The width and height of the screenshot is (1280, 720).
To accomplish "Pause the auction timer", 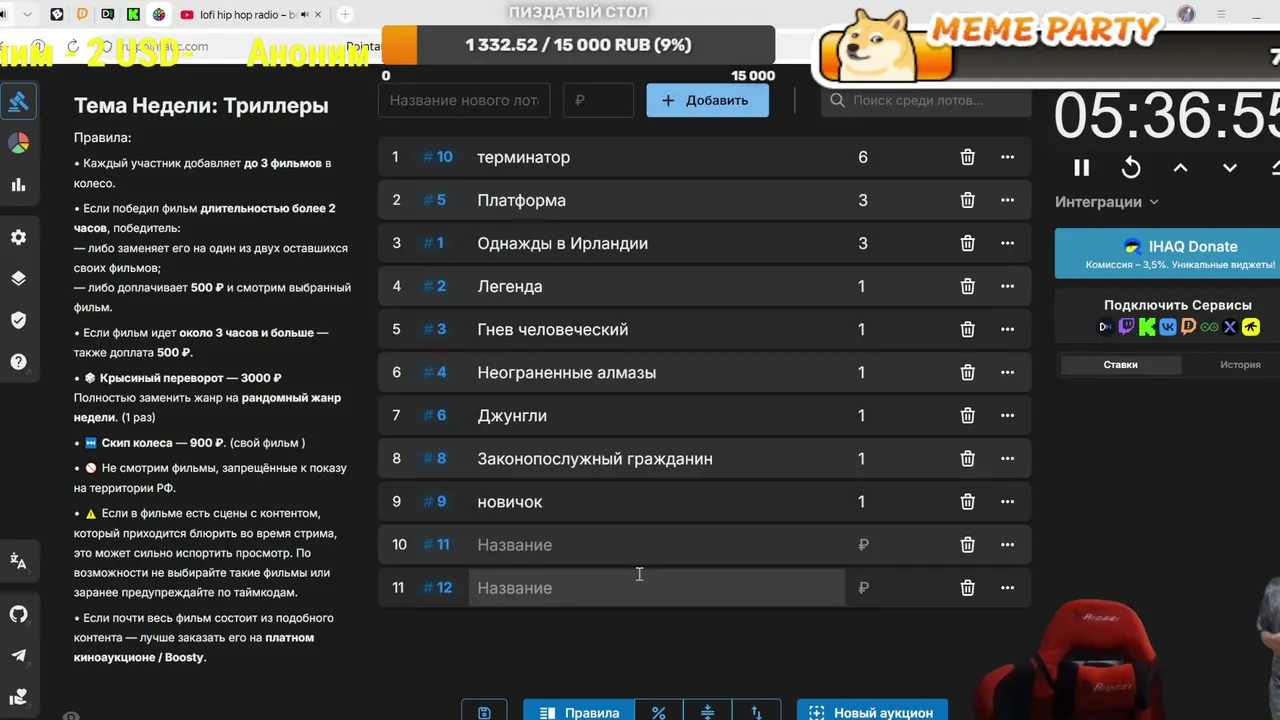I will point(1081,168).
